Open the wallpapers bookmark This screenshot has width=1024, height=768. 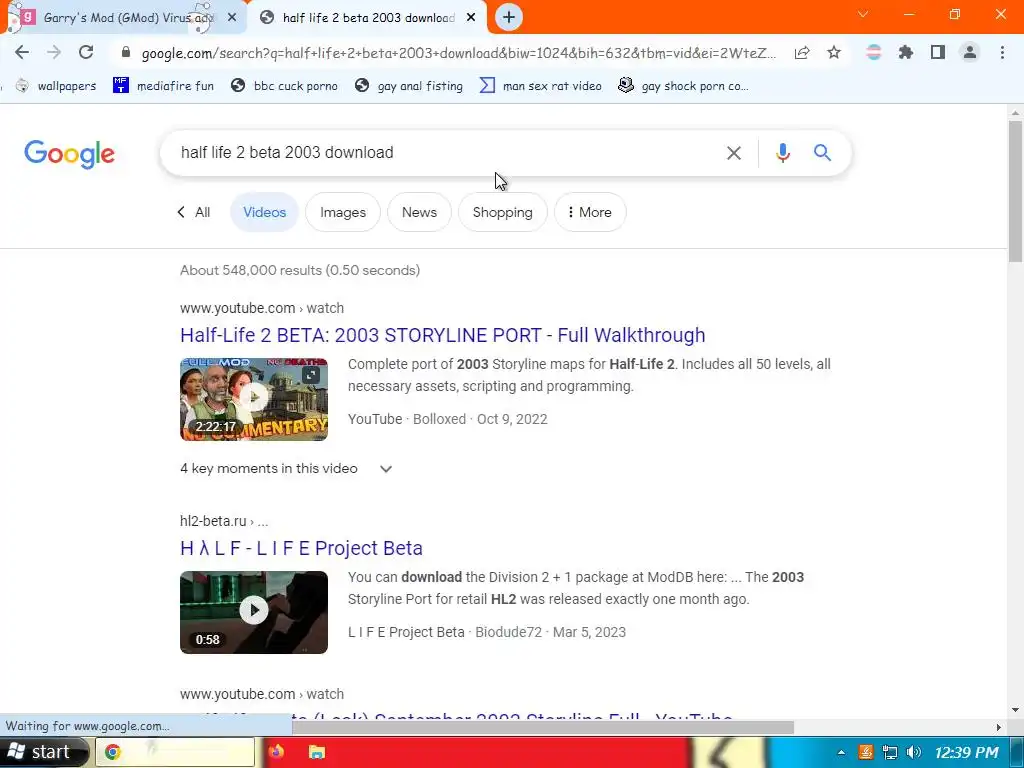pyautogui.click(x=56, y=86)
